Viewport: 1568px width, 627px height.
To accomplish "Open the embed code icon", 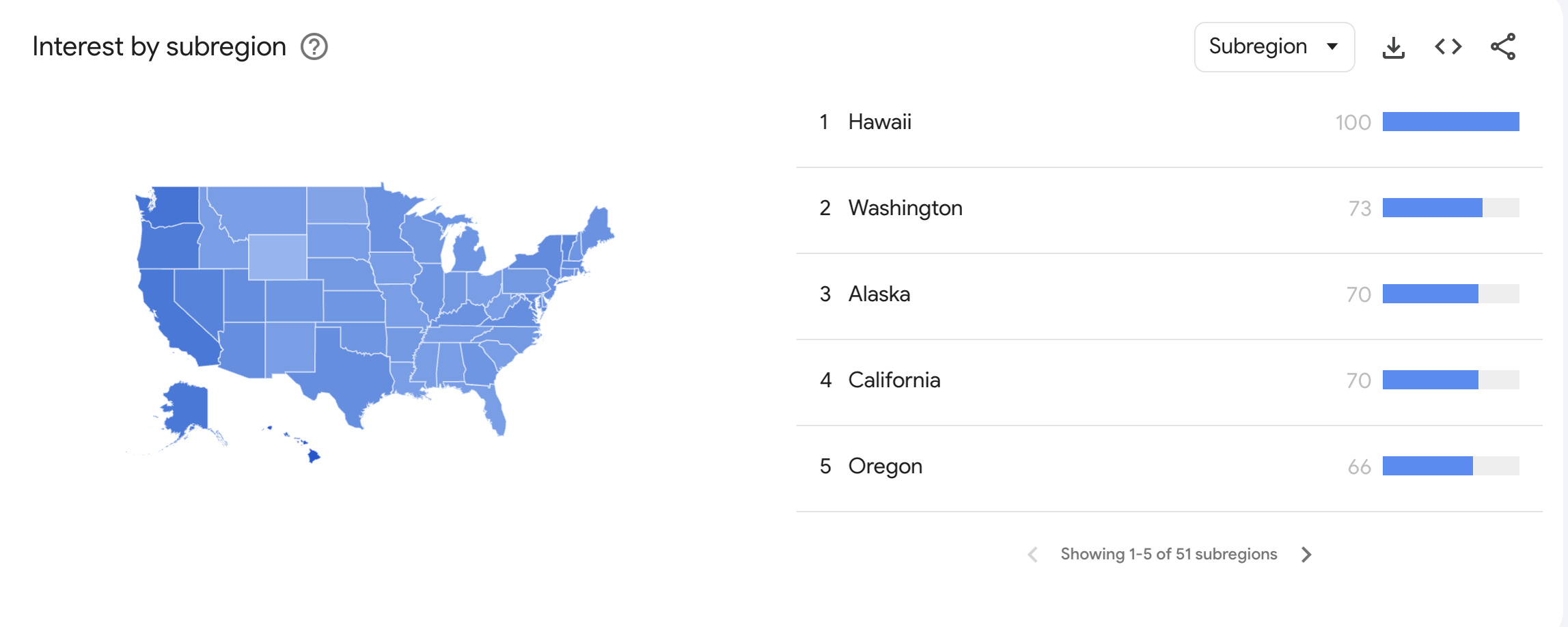I will [1448, 47].
